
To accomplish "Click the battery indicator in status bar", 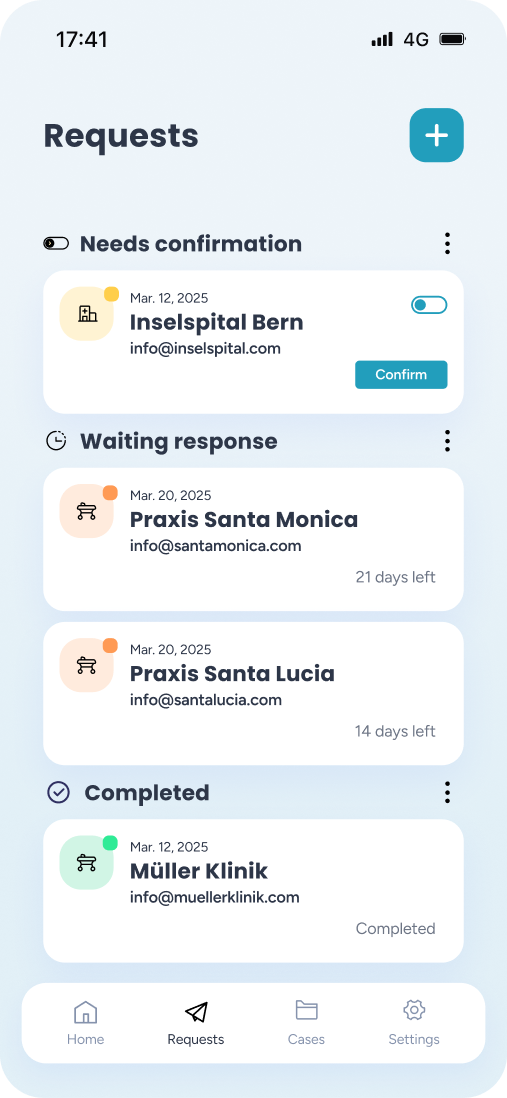I will 452,39.
